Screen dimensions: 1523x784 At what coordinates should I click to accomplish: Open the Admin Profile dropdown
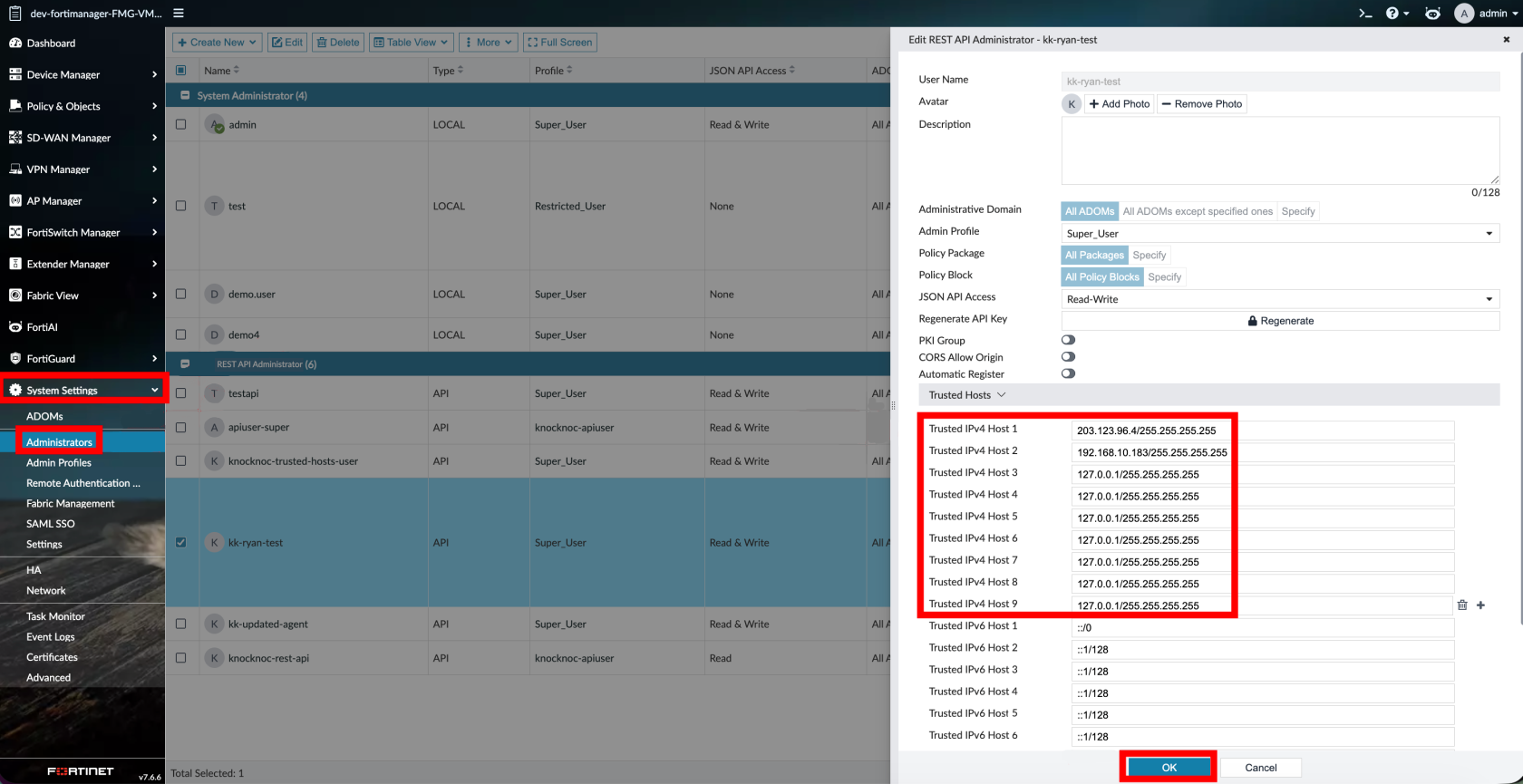[1280, 234]
